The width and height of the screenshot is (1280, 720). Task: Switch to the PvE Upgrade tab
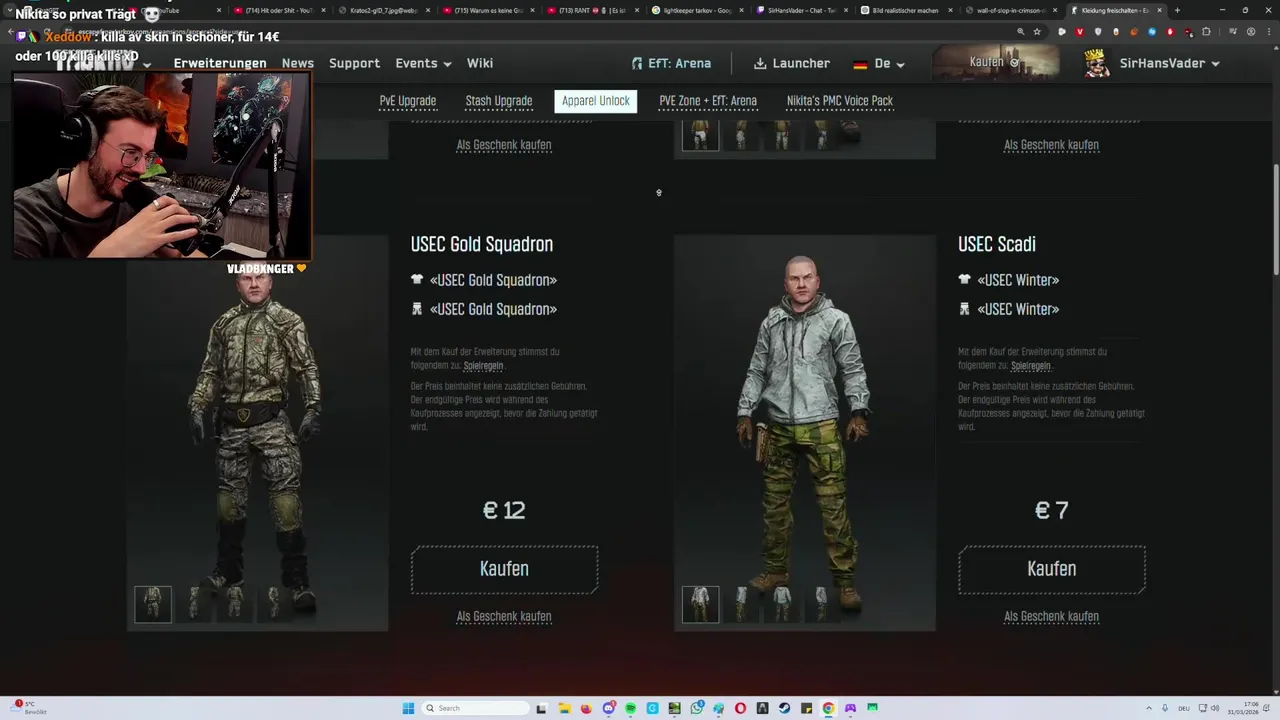pyautogui.click(x=407, y=101)
